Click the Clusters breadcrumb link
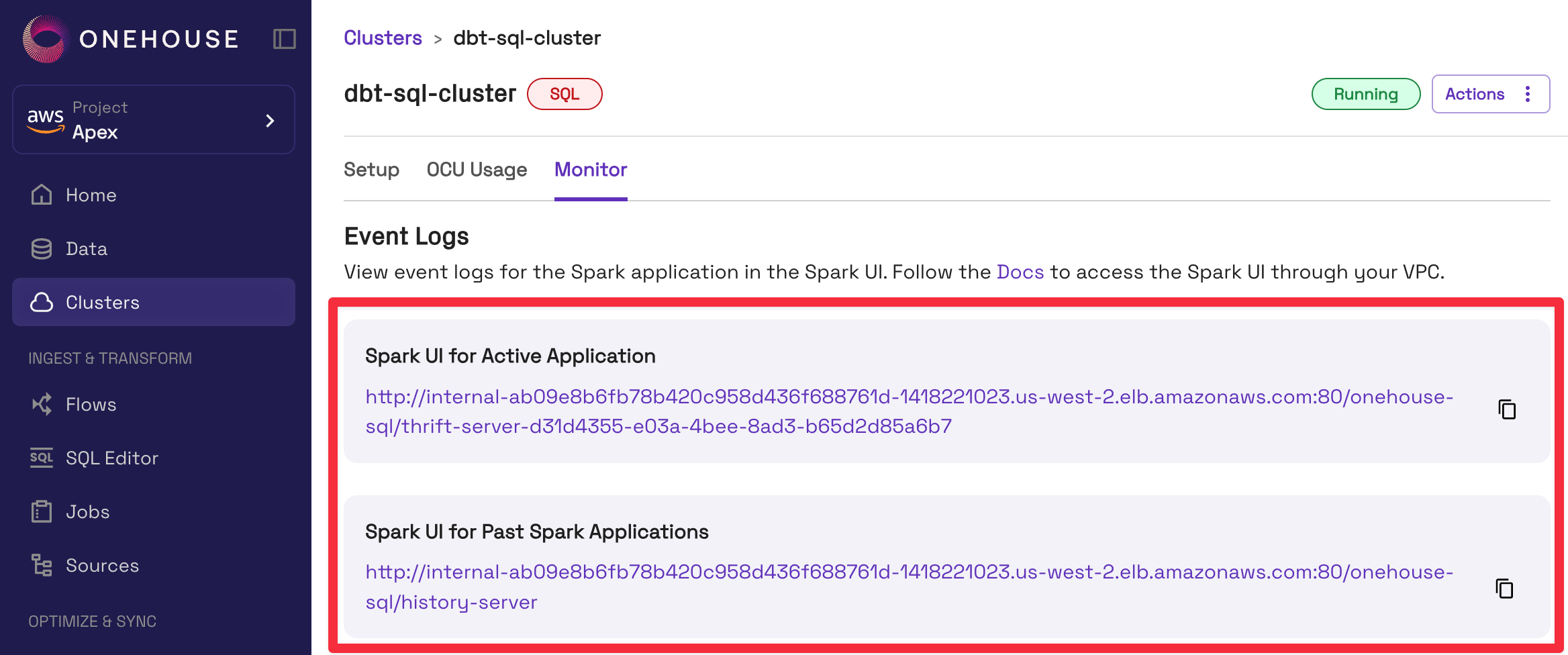This screenshot has width=1568, height=655. pyautogui.click(x=383, y=38)
